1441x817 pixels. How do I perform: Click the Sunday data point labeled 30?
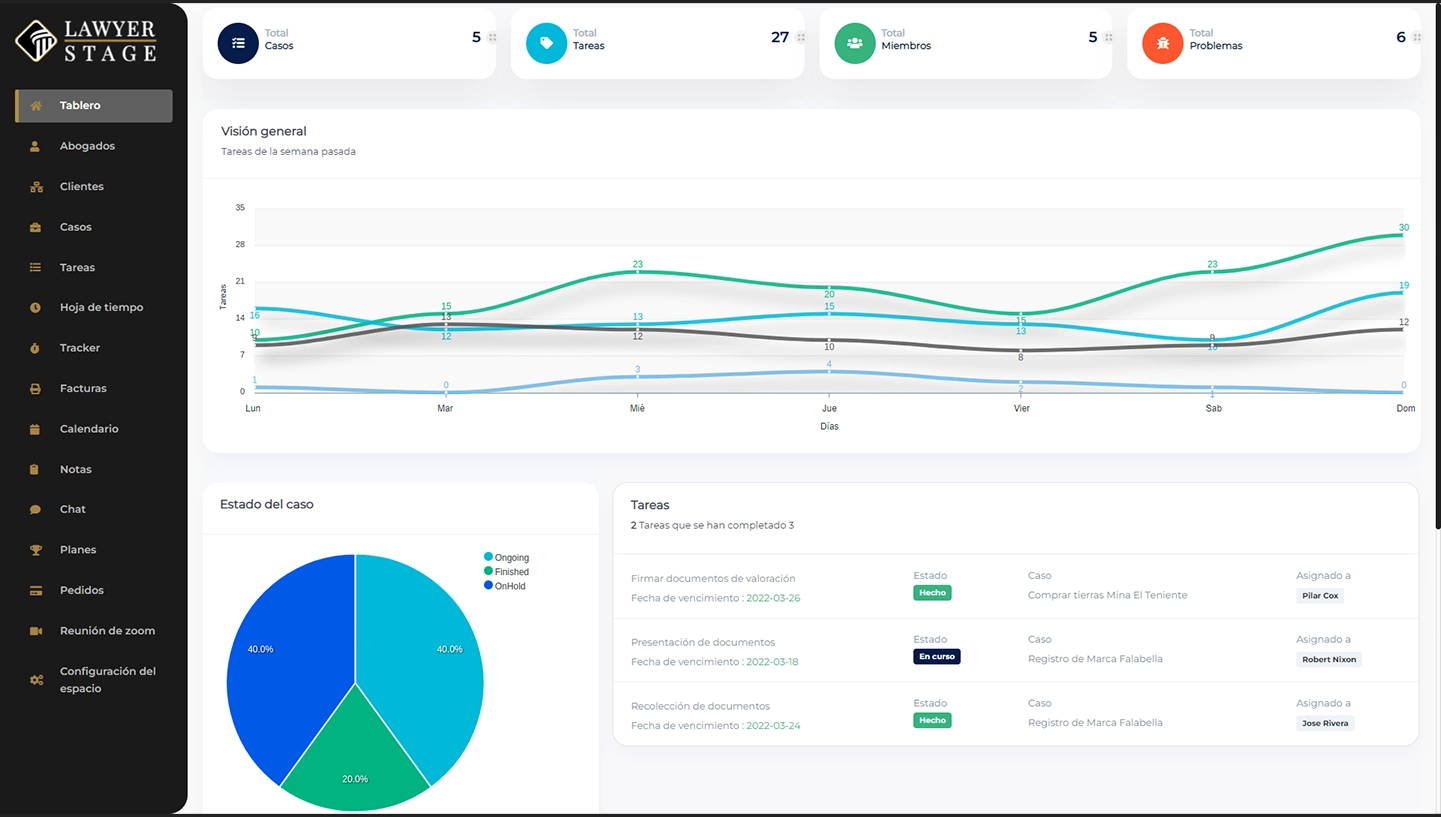click(x=1404, y=235)
